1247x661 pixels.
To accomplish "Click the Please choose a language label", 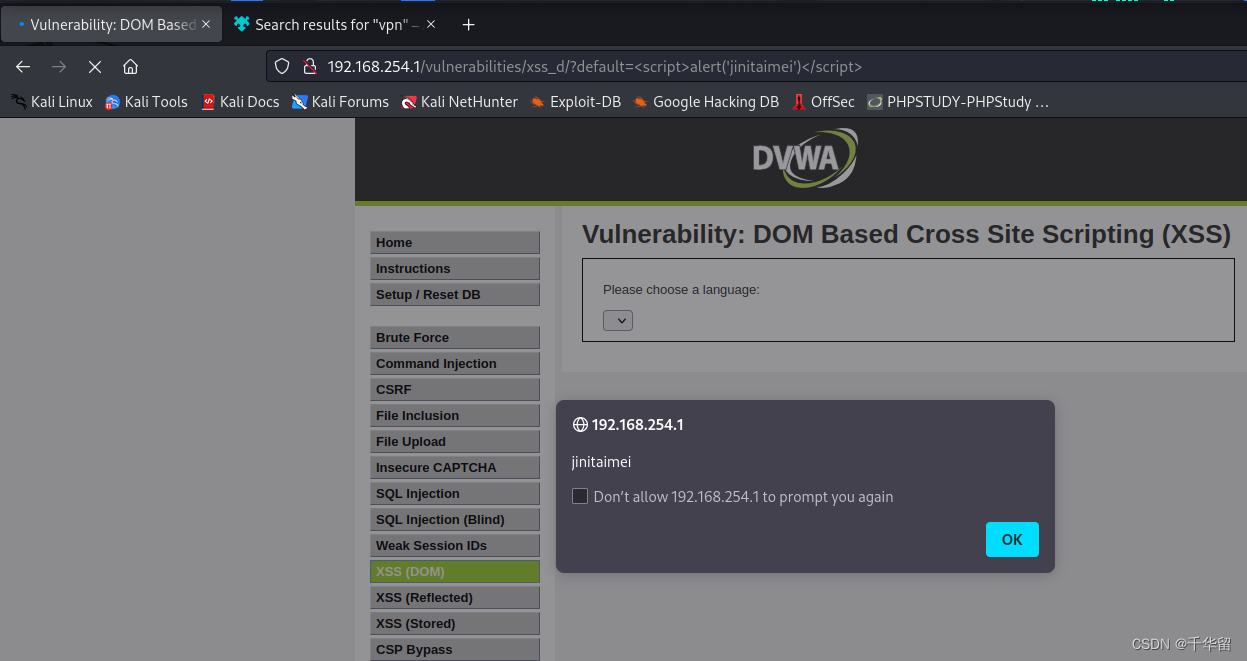I will coord(681,289).
